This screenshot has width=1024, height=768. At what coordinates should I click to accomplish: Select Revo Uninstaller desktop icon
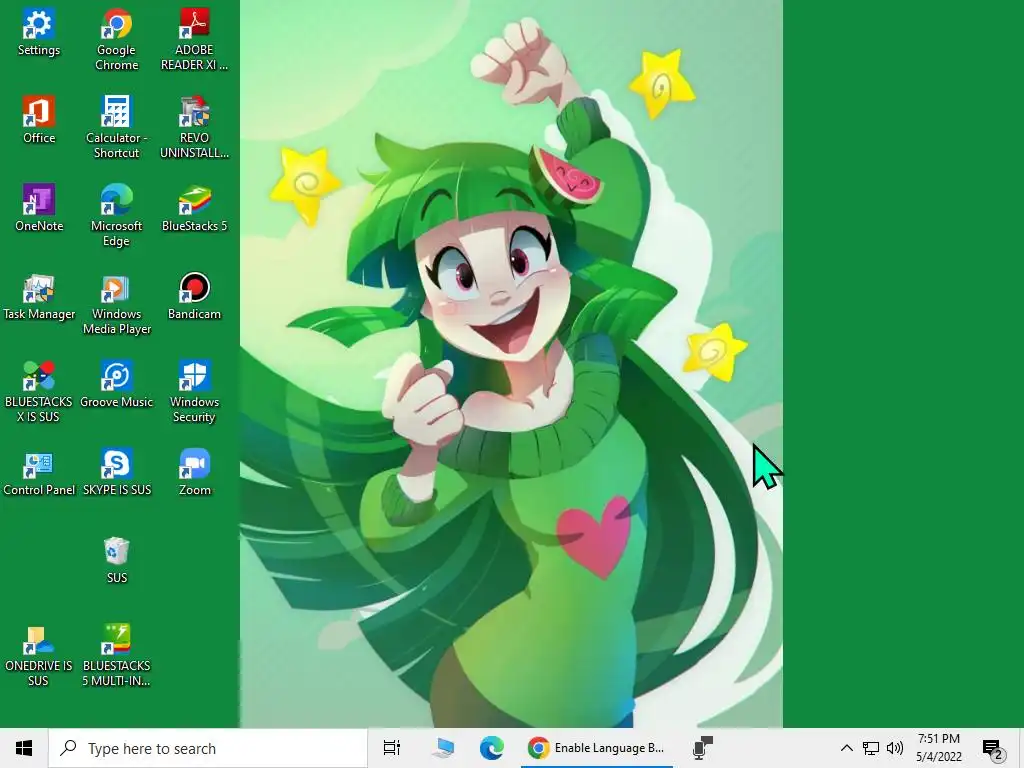pos(194,127)
